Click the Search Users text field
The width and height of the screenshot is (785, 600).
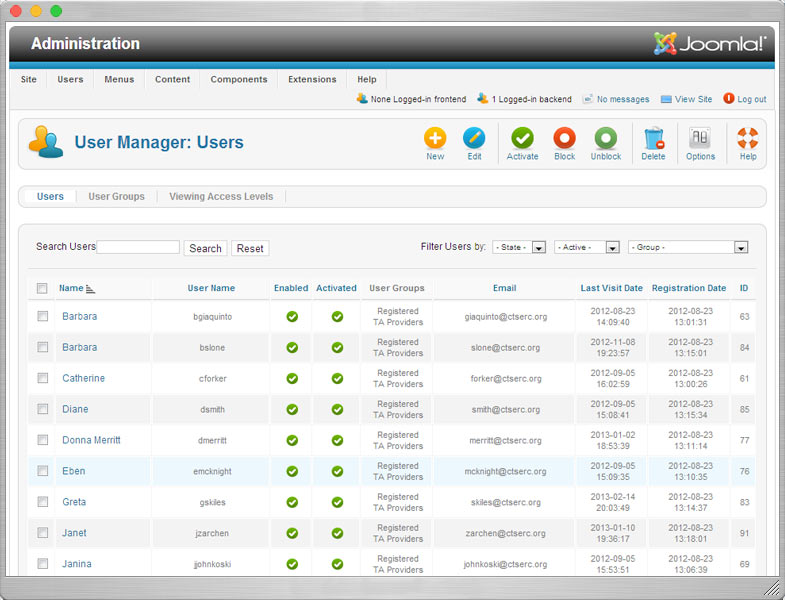pos(138,247)
